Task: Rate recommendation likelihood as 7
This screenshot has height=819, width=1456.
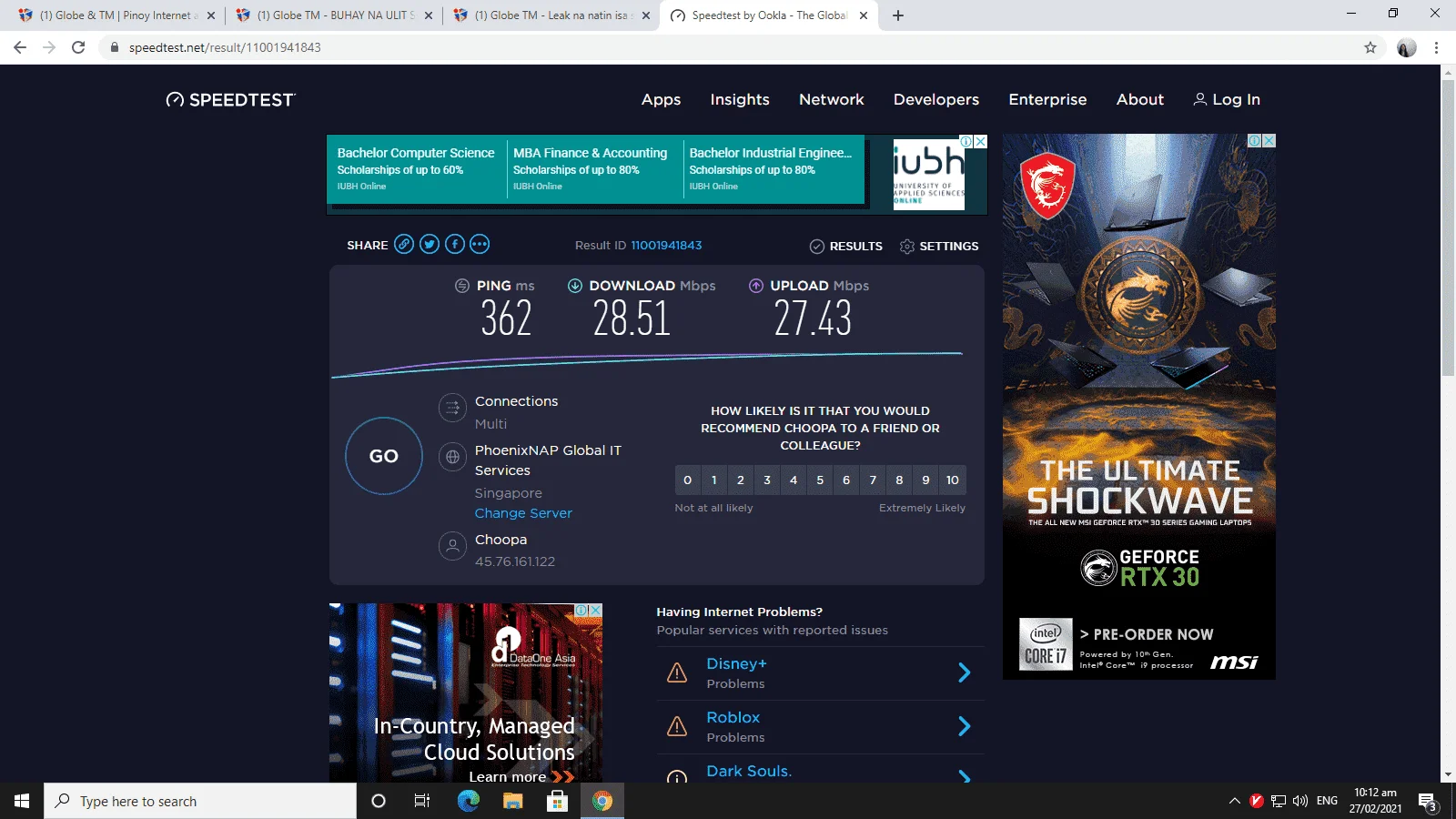Action: tap(873, 480)
